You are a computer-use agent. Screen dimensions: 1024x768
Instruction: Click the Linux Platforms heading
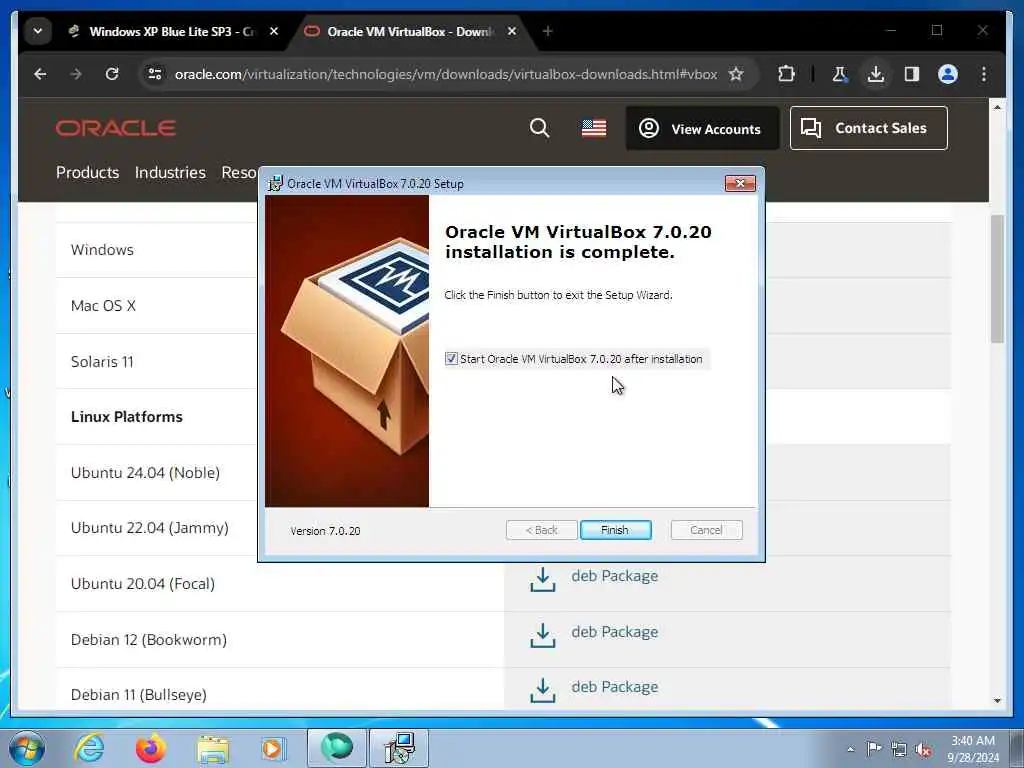127,417
